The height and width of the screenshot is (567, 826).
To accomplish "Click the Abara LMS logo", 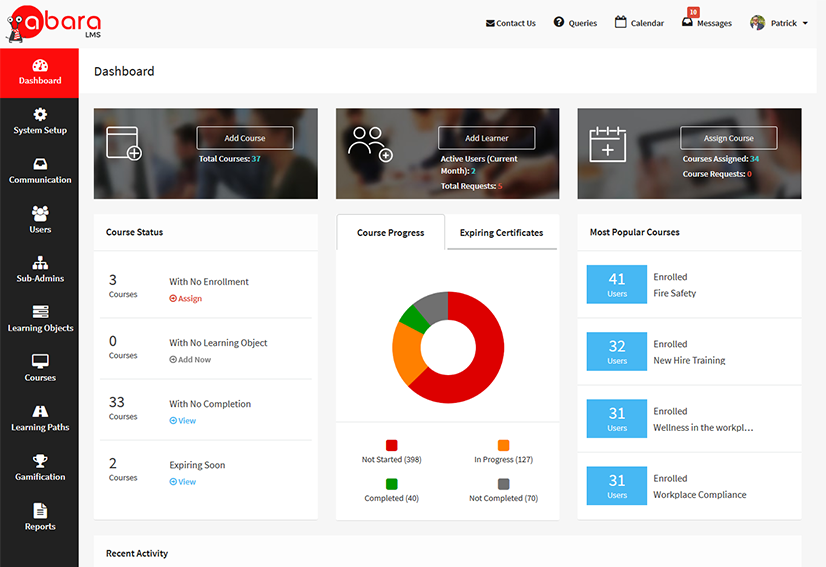I will (x=53, y=24).
